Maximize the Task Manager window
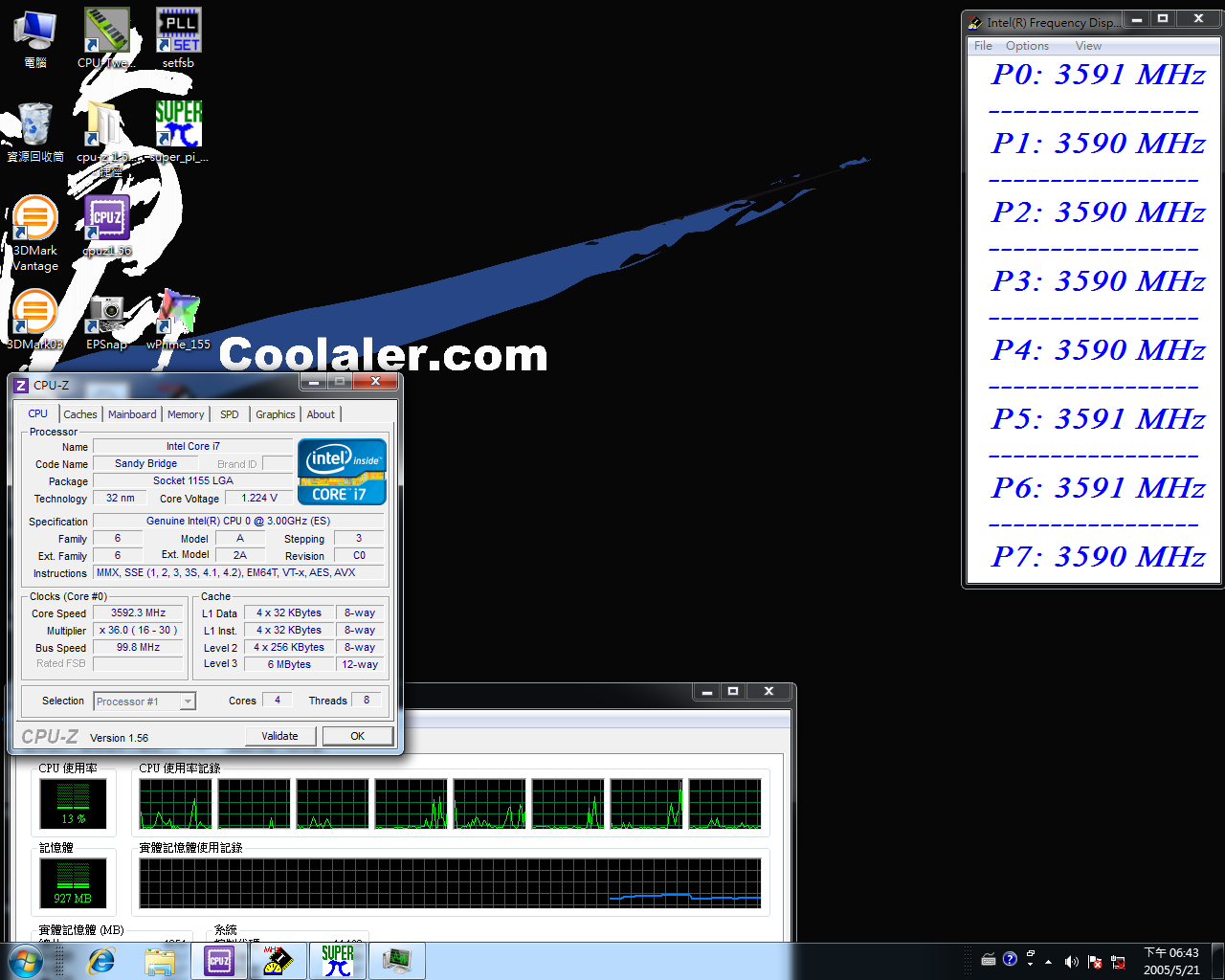This screenshot has width=1225, height=980. pyautogui.click(x=733, y=691)
